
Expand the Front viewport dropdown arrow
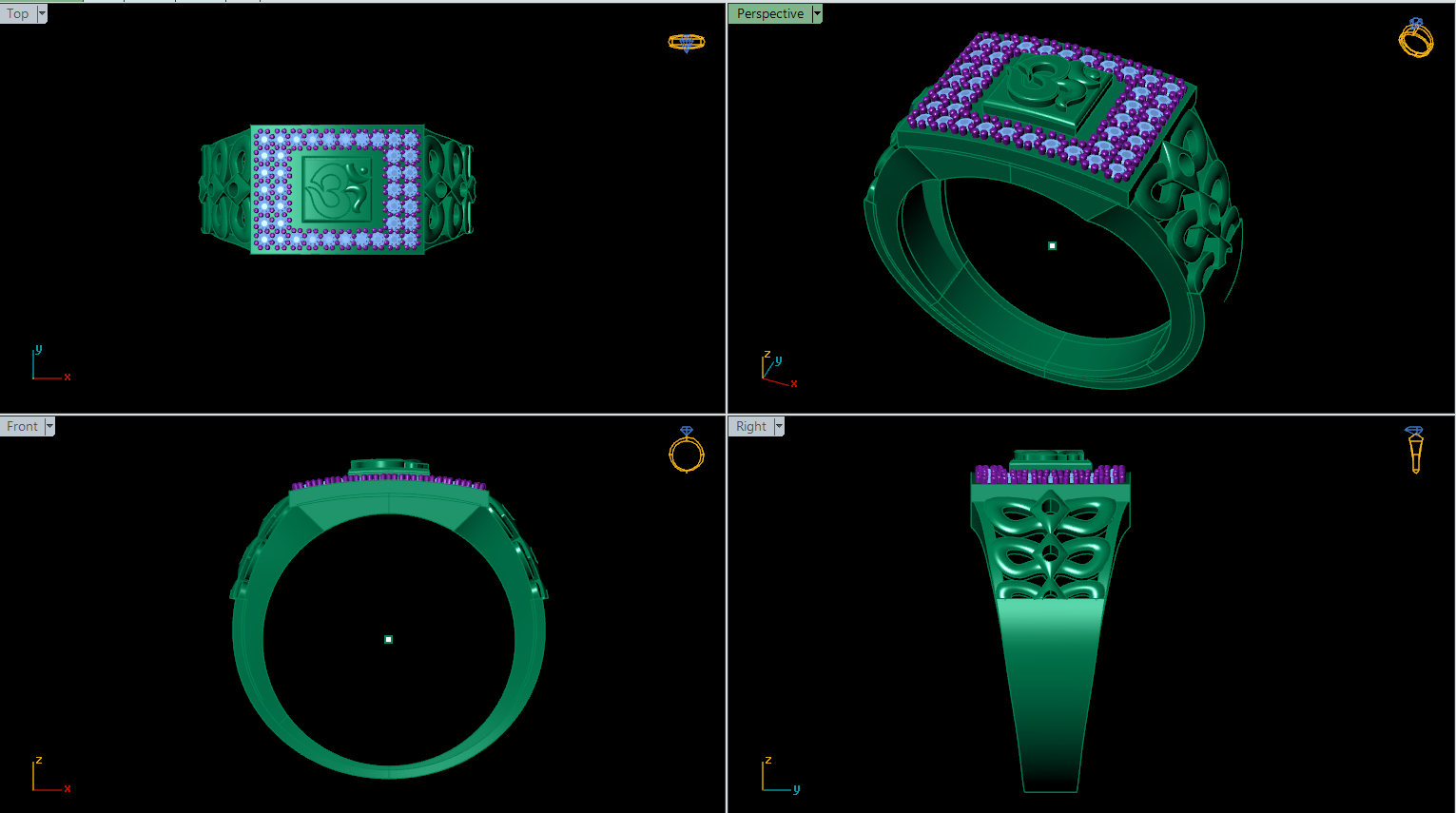[49, 427]
